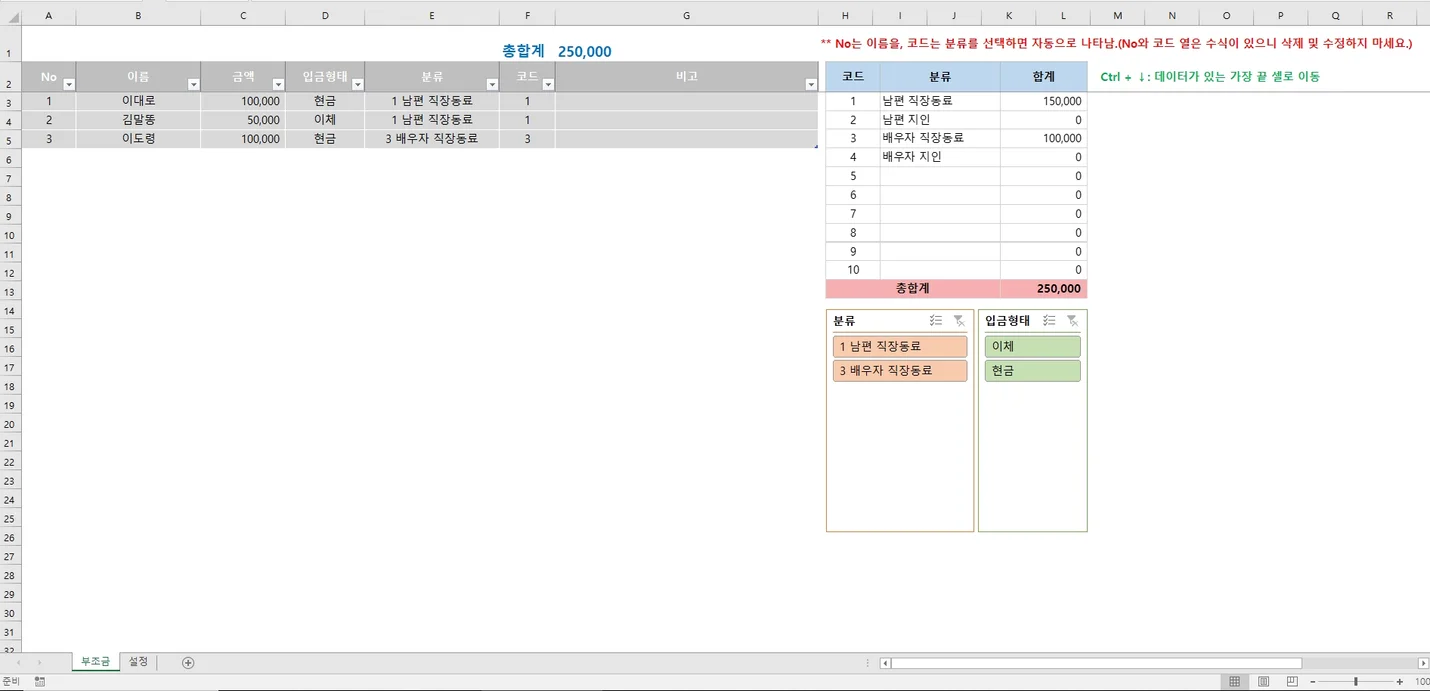Viewport: 1430px width, 691px height.
Task: Select the 부조금 sheet tab
Action: tap(95, 662)
